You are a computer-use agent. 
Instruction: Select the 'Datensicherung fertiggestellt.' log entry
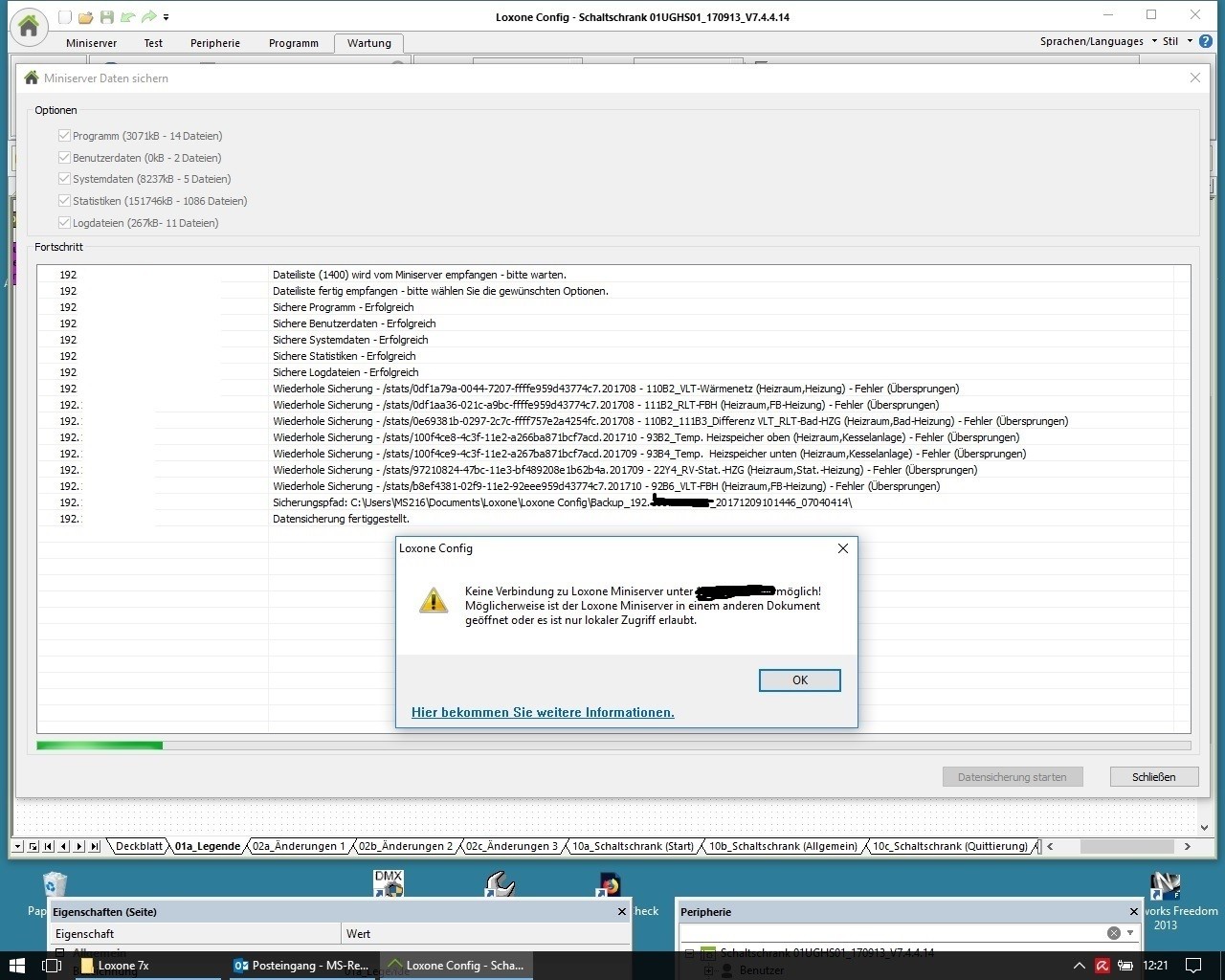[613, 519]
